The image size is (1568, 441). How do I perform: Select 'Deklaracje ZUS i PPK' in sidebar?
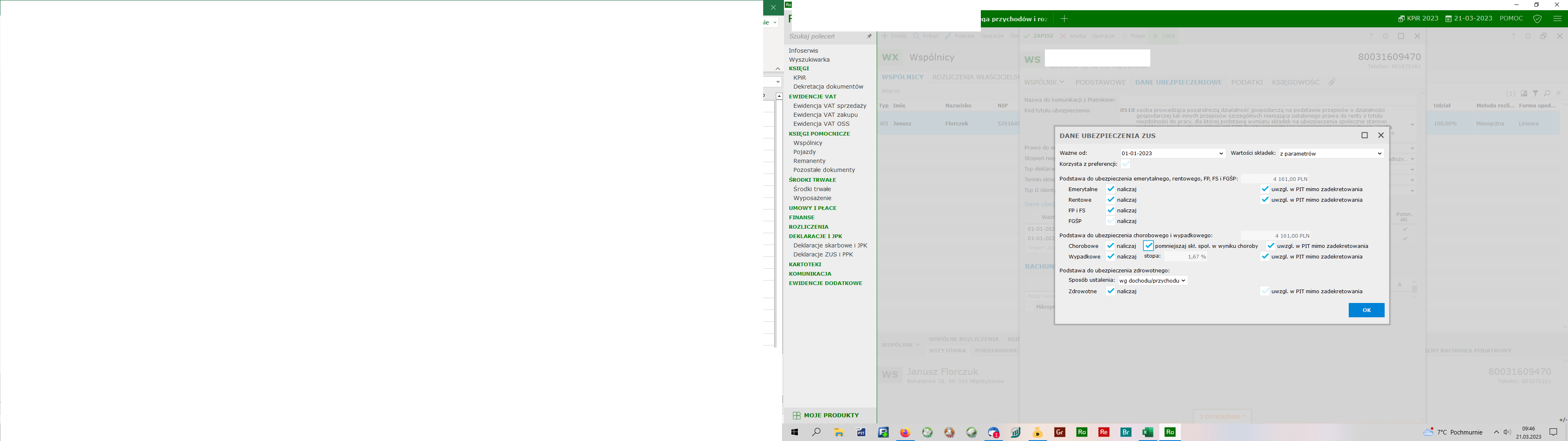823,255
